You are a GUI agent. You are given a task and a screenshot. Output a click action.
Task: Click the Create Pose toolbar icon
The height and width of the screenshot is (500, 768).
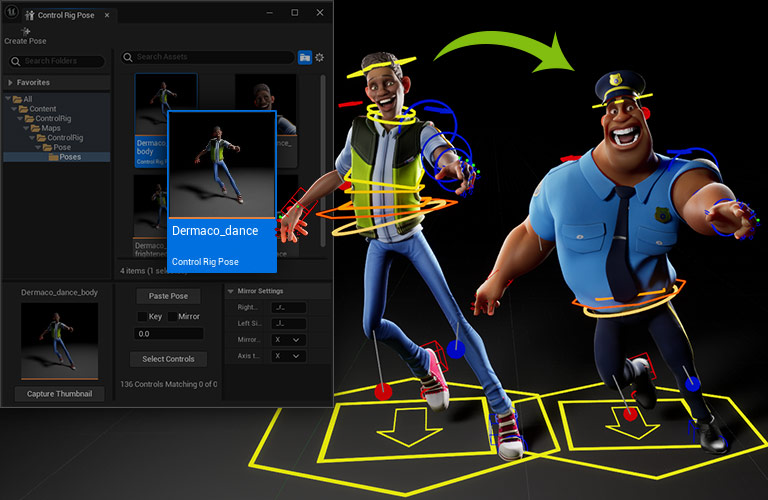pos(24,31)
